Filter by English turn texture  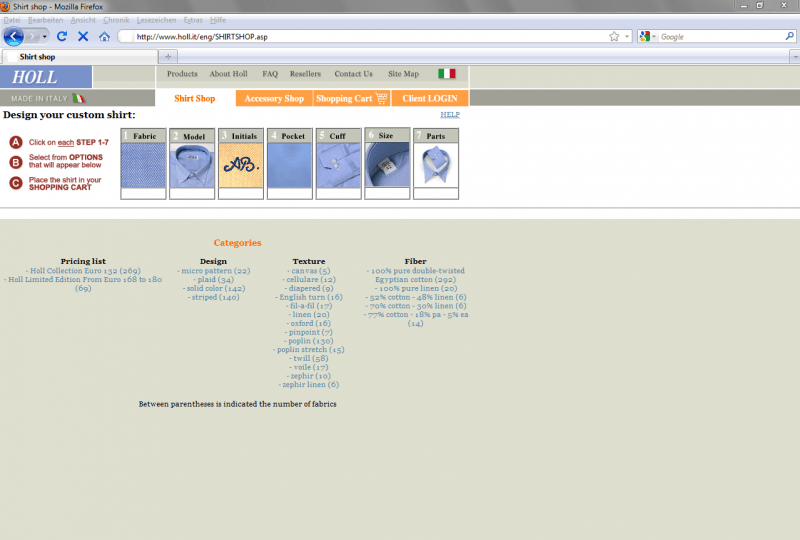[309, 297]
